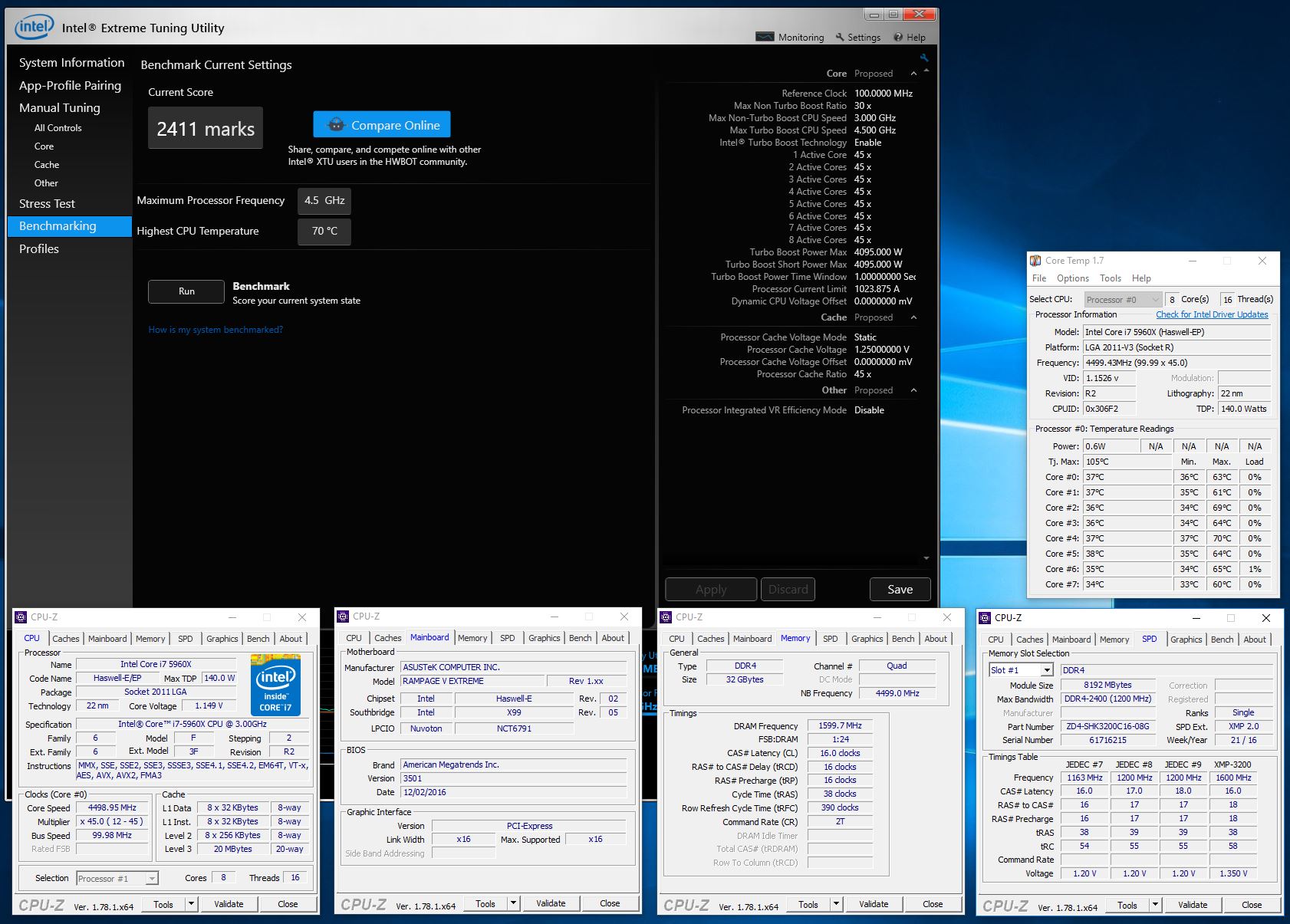Viewport: 1290px width, 924px height.
Task: Click the Compare Online button
Action: 382,125
